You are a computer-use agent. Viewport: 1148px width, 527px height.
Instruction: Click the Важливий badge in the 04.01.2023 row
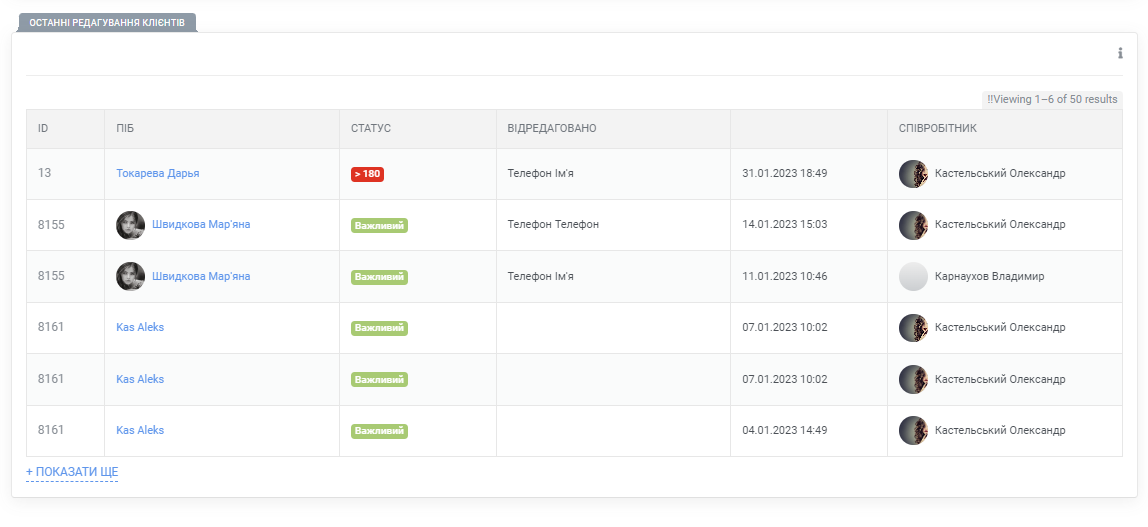(x=379, y=431)
